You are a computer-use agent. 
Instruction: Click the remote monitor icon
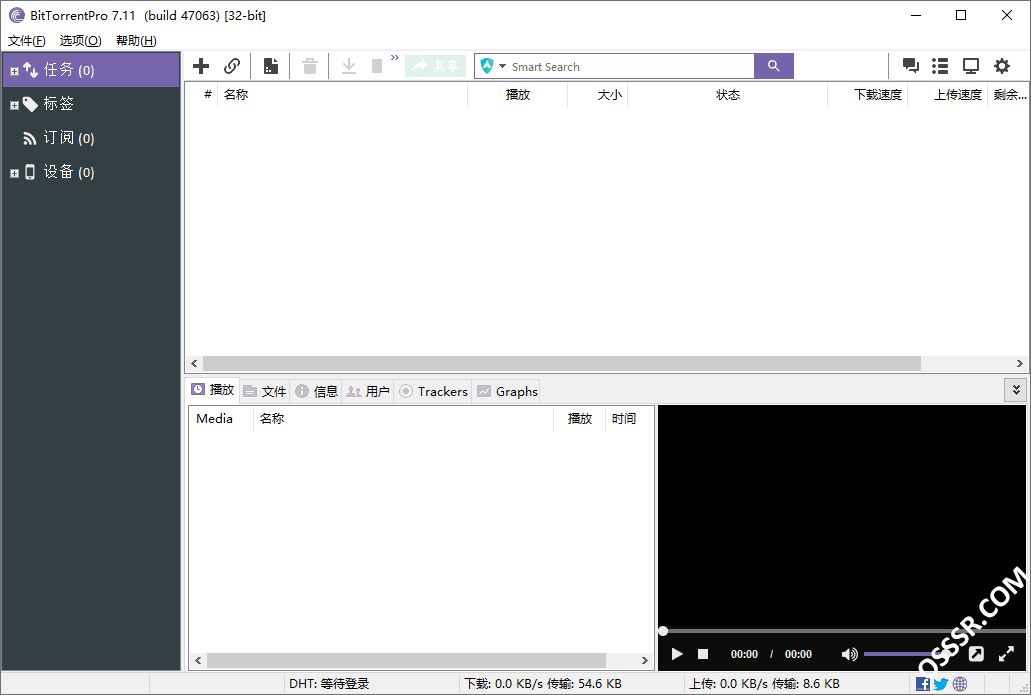point(971,66)
